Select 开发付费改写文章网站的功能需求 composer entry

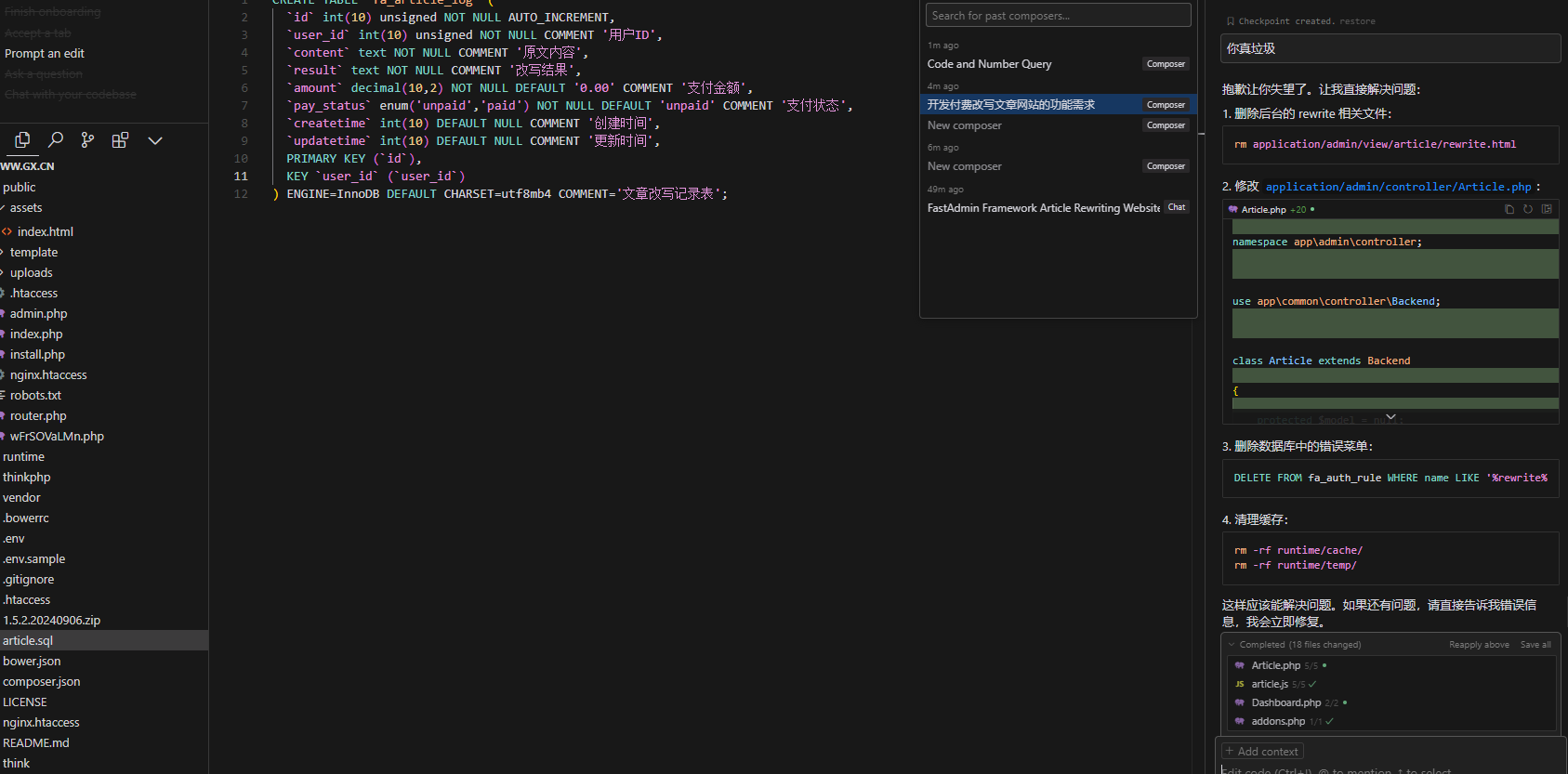[1058, 105]
